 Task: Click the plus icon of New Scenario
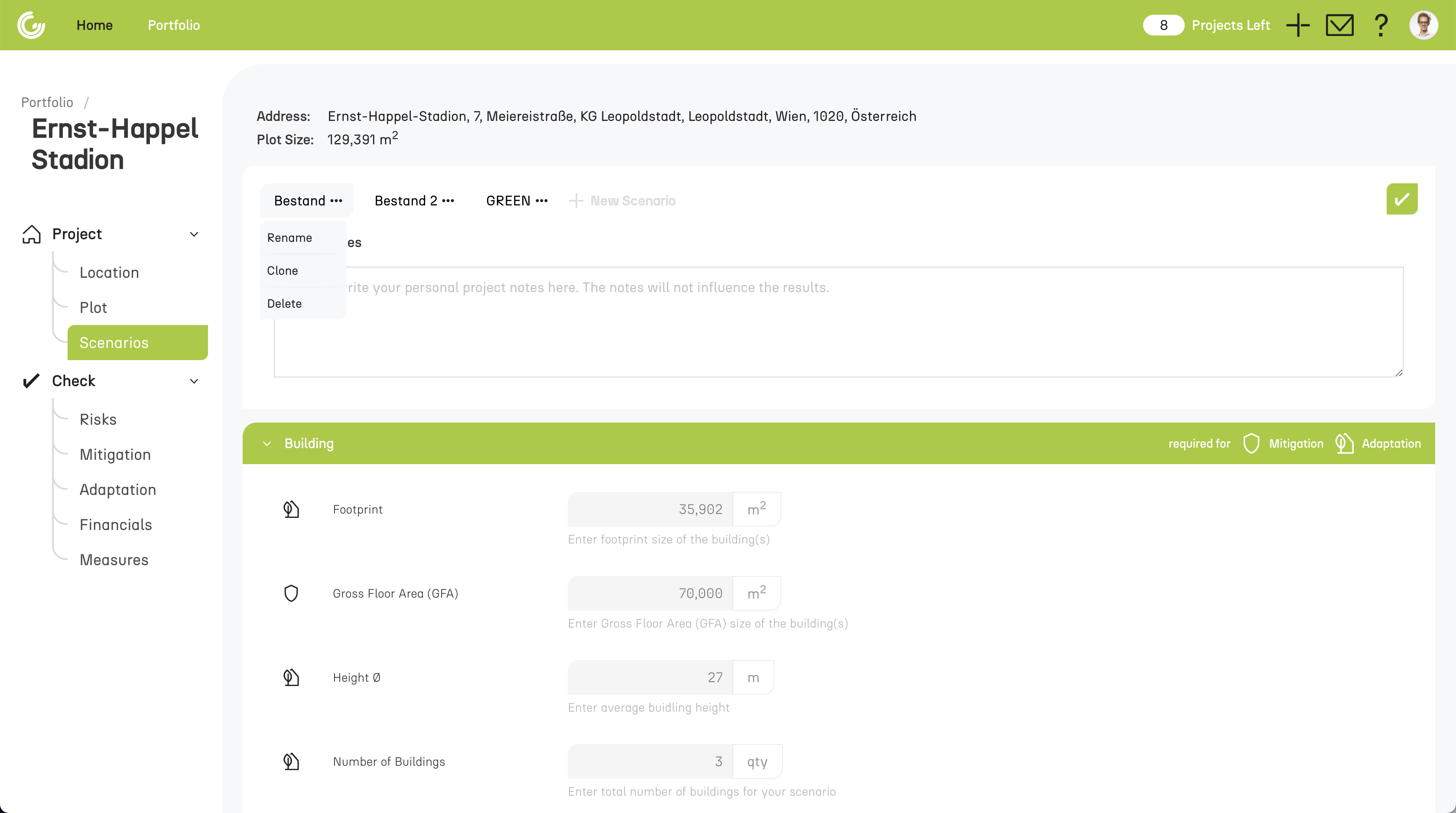576,201
